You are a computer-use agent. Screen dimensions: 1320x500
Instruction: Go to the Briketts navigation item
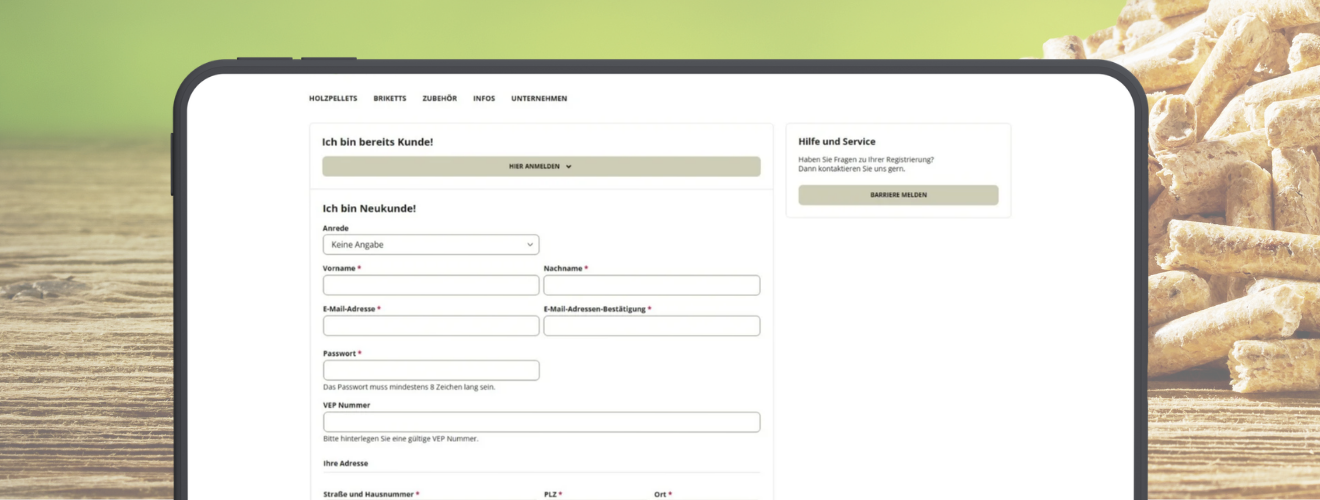[390, 99]
